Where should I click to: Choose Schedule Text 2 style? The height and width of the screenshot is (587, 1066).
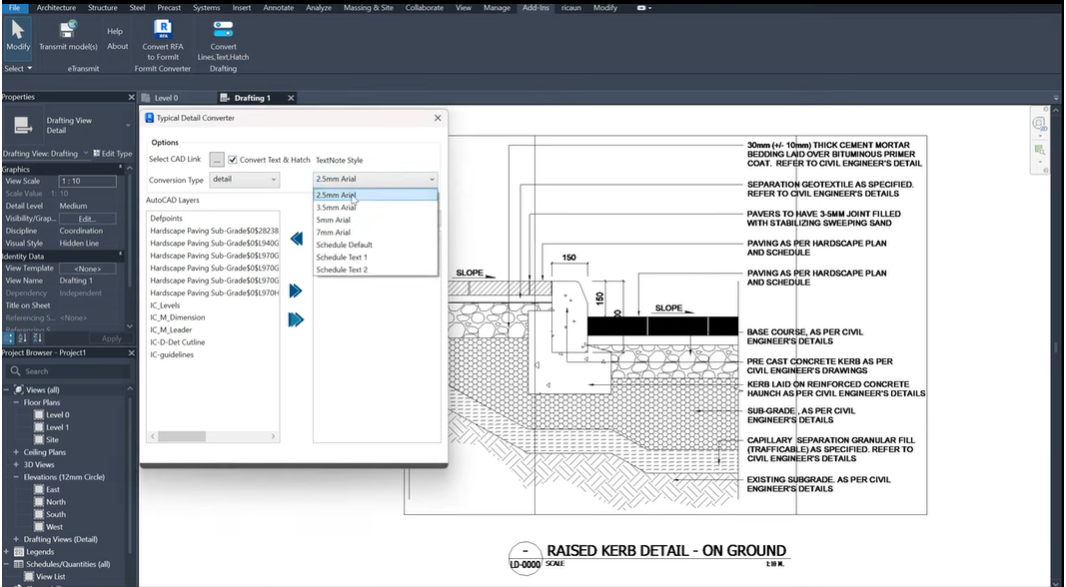(x=375, y=269)
